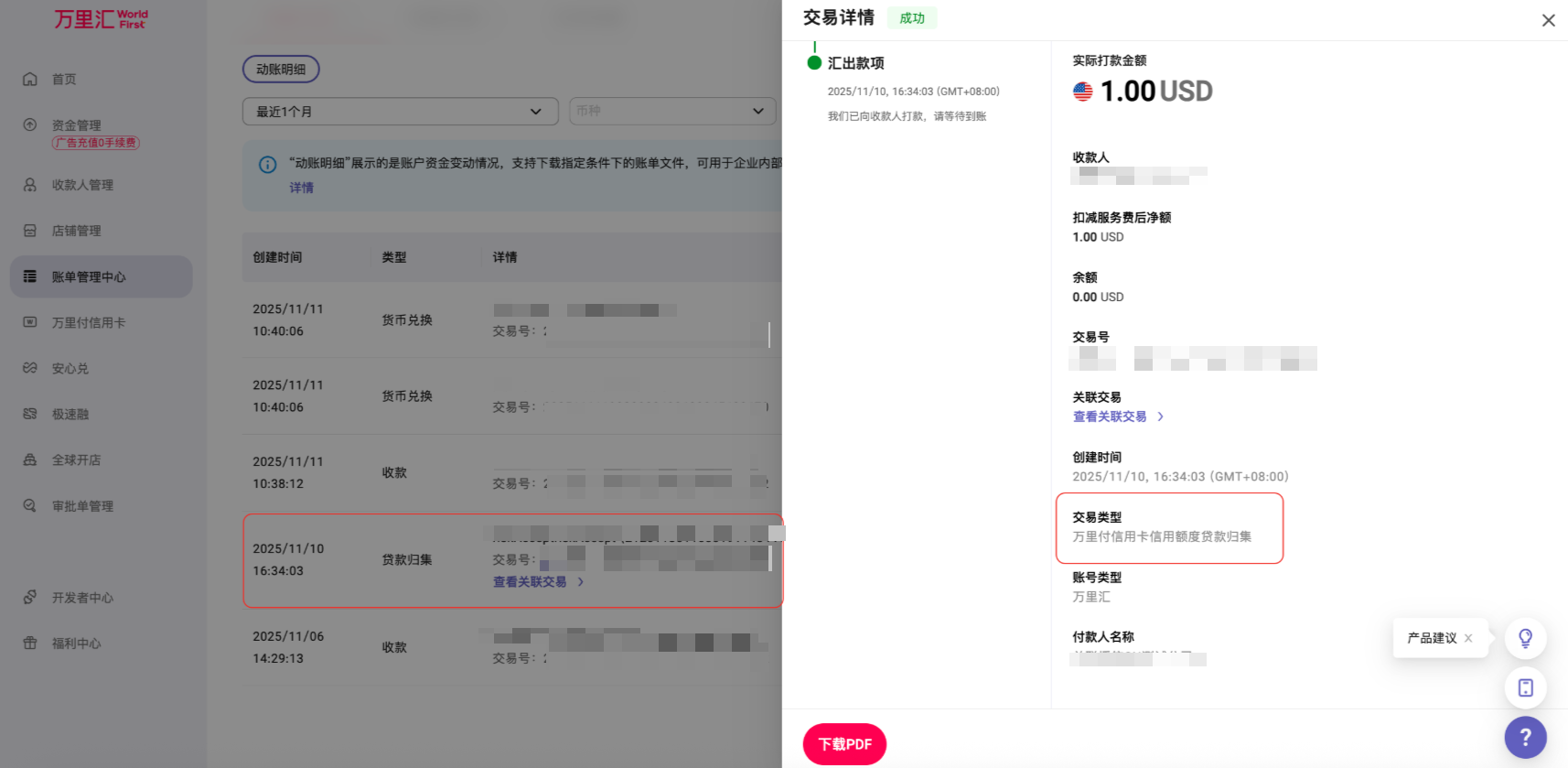Click the 详情 link in notice banner
The height and width of the screenshot is (768, 1568).
pyautogui.click(x=302, y=188)
